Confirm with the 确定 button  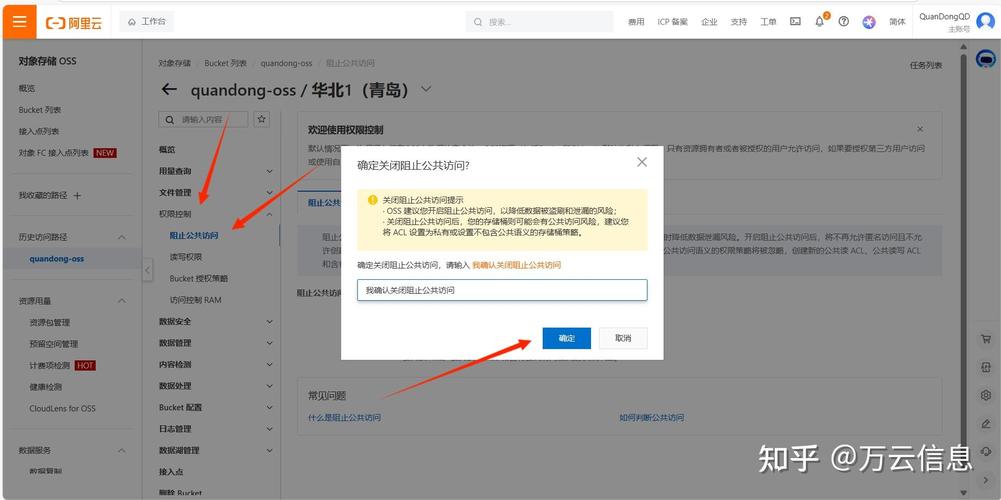(x=566, y=338)
